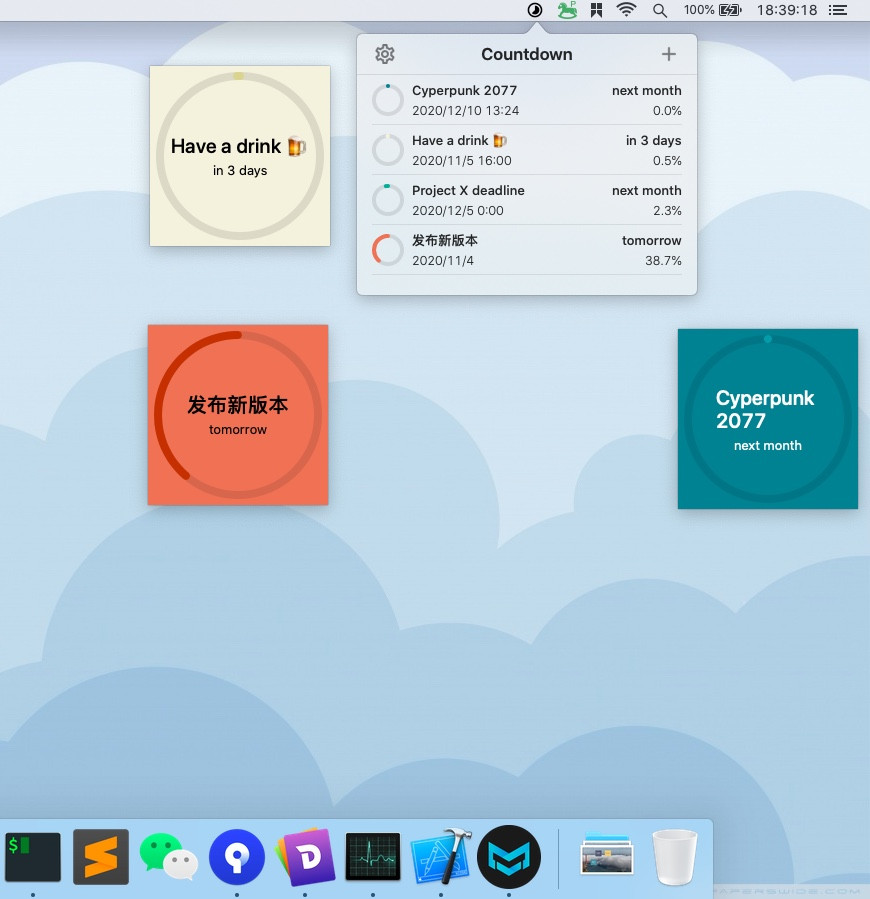This screenshot has height=899, width=870.
Task: Open Sublime Text in the Dock
Action: pyautogui.click(x=101, y=857)
